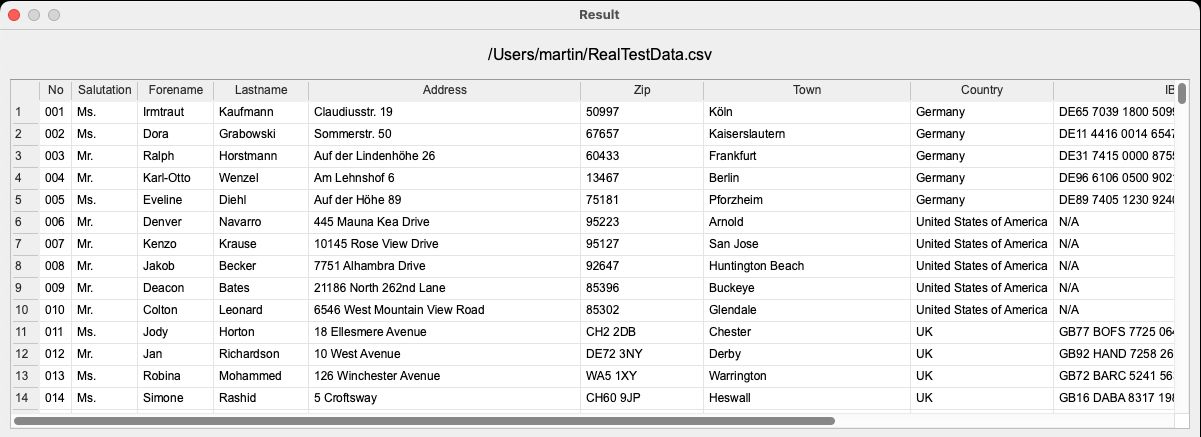The width and height of the screenshot is (1201, 437).
Task: Click the Jakob forename cell
Action: tap(175, 266)
